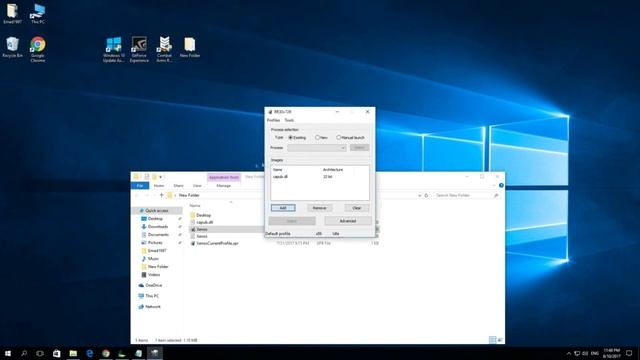Click the Add image button
Viewport: 640px width, 360px height.
tap(283, 208)
